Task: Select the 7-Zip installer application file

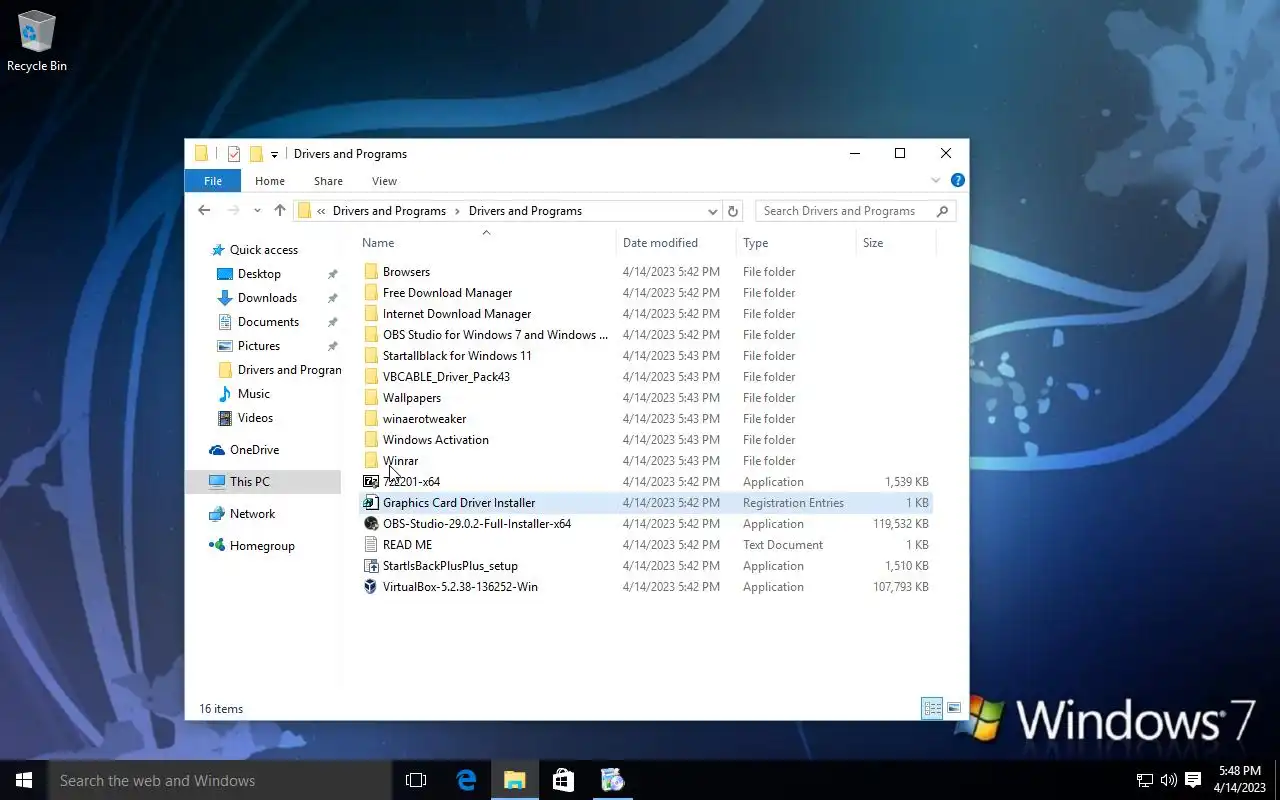Action: tap(411, 482)
